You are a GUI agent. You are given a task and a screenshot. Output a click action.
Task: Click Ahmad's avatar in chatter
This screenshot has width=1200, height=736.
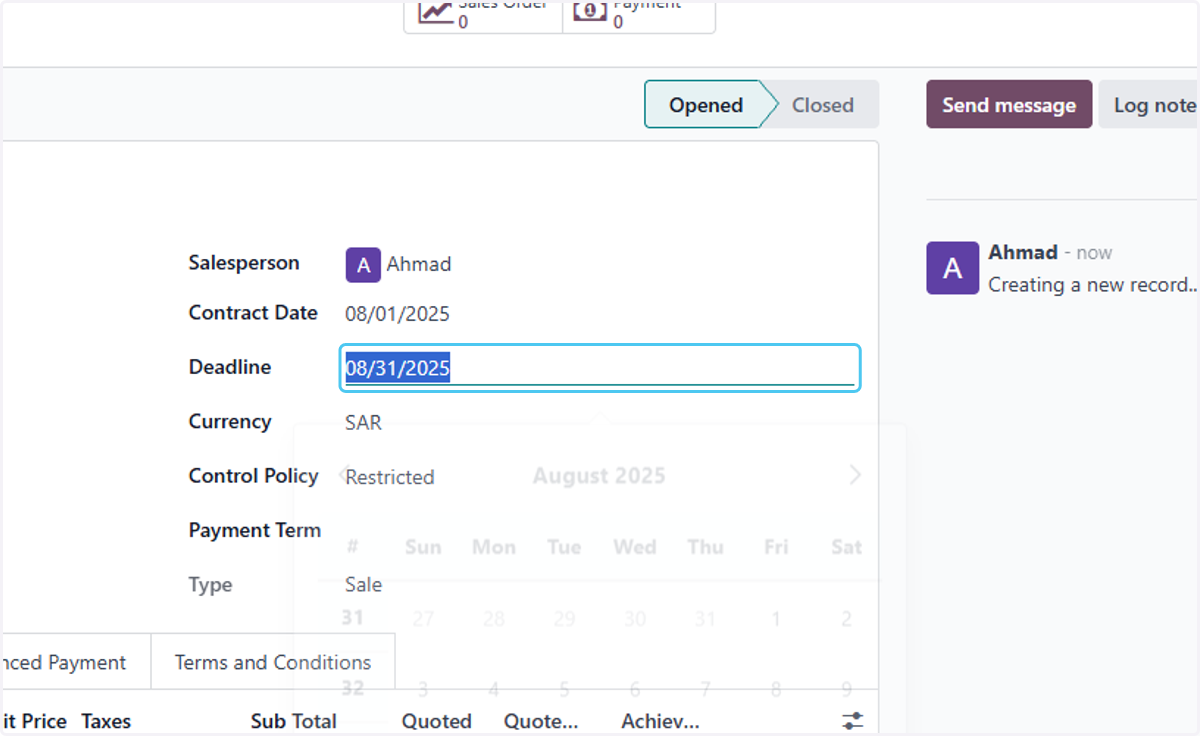click(x=953, y=268)
